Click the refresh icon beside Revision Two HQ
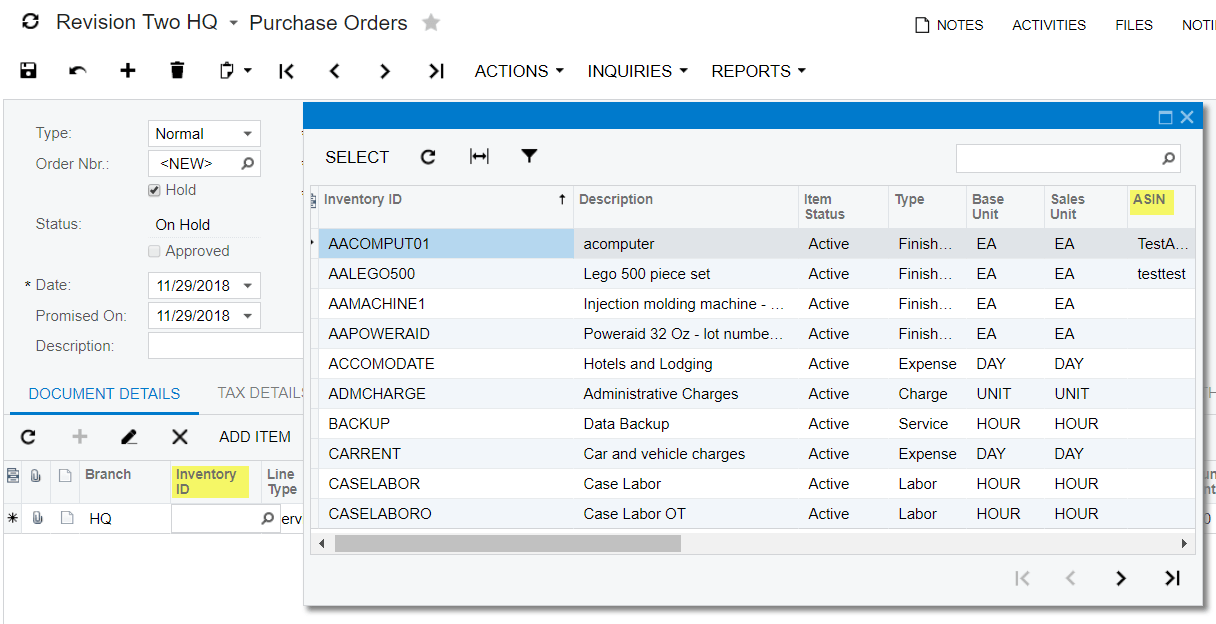This screenshot has width=1216, height=624. [x=30, y=22]
